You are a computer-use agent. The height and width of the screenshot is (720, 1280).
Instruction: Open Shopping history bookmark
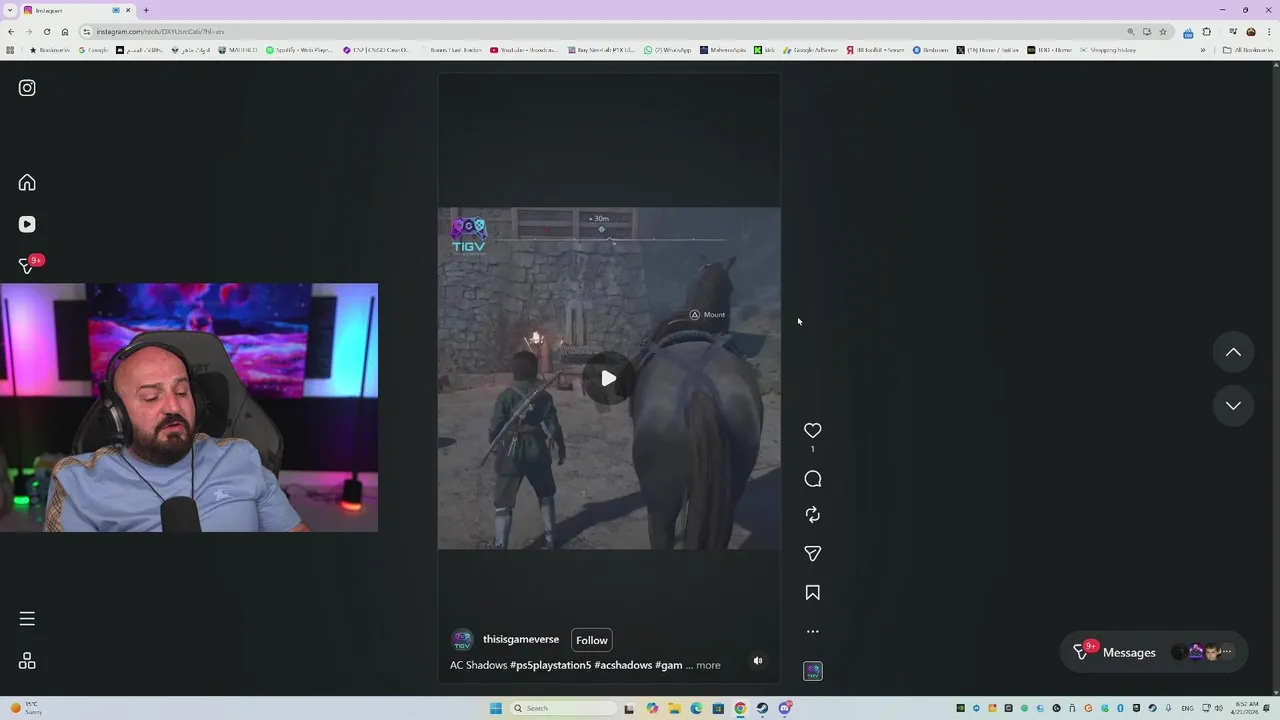[1108, 50]
